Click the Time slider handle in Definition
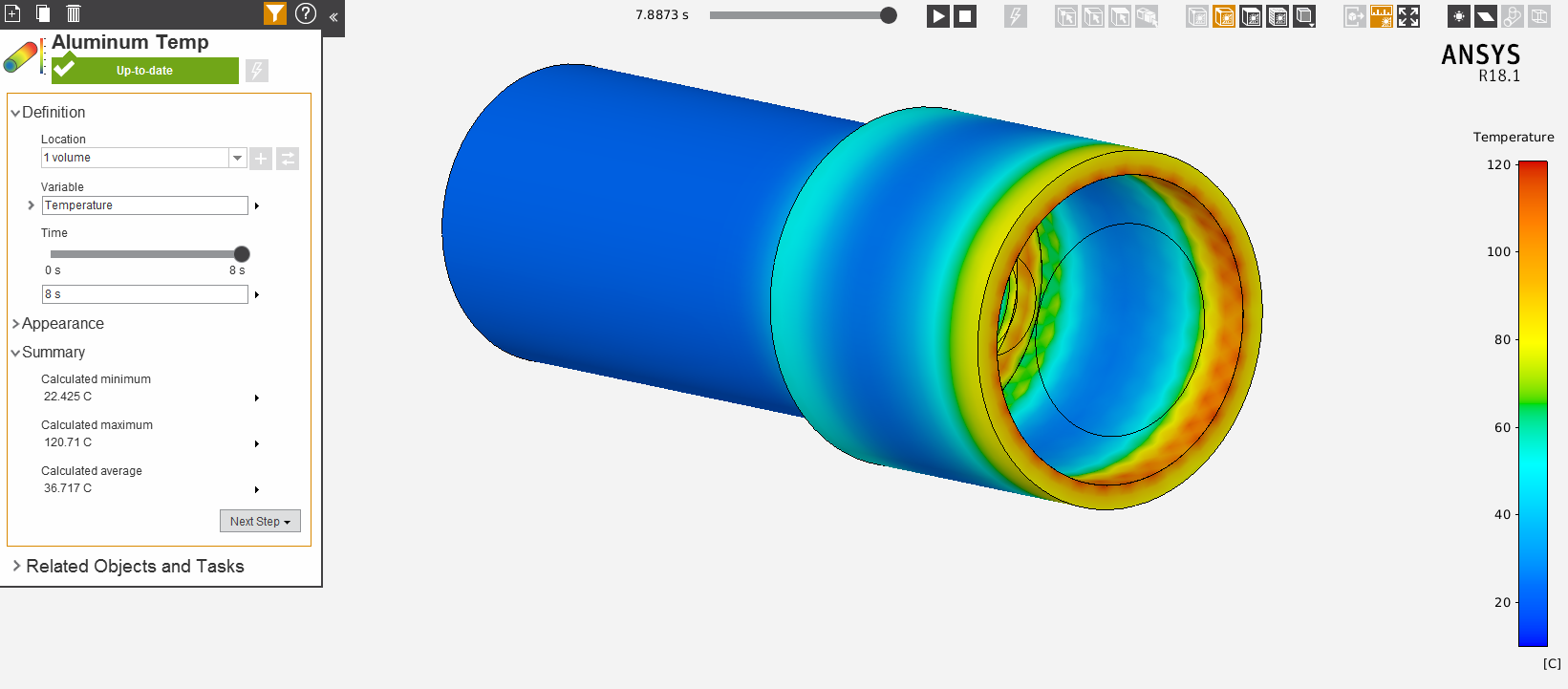Screen dimensions: 1568x689 [242, 254]
